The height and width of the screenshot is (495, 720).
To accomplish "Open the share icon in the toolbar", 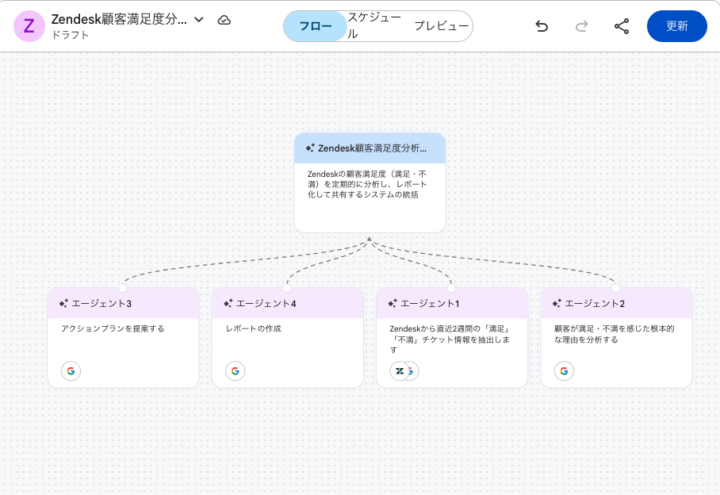I will [621, 26].
